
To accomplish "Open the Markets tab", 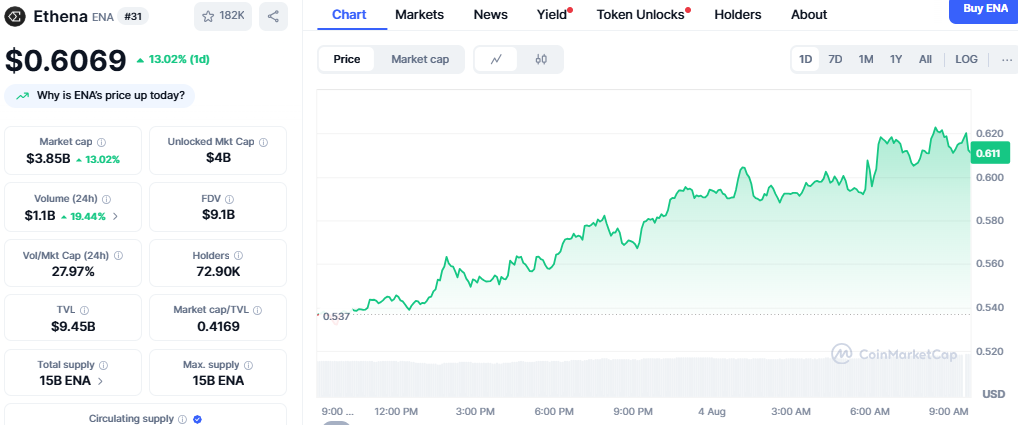I will [419, 14].
